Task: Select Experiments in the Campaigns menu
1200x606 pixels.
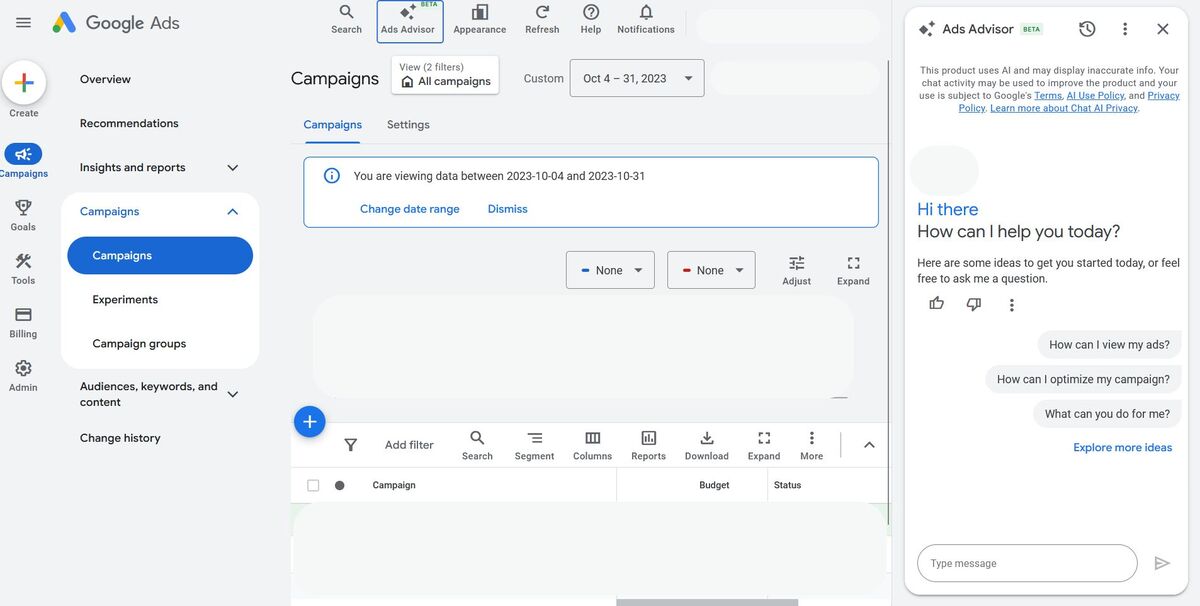Action: coord(125,300)
